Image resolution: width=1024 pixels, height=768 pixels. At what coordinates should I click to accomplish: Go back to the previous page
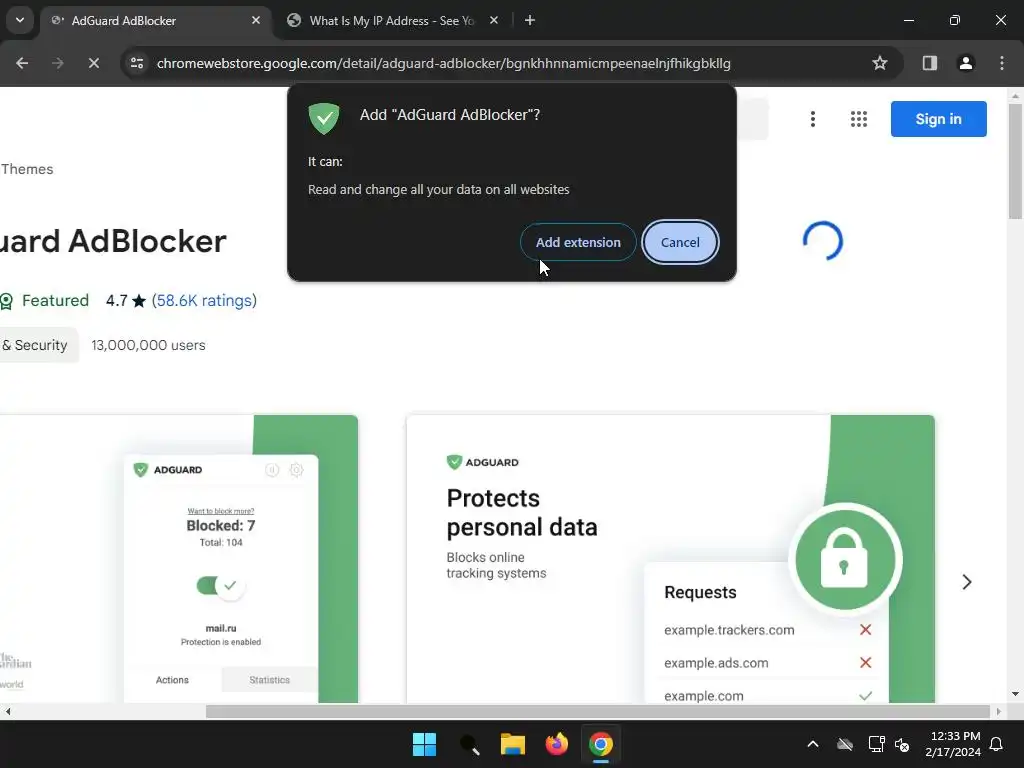(22, 63)
